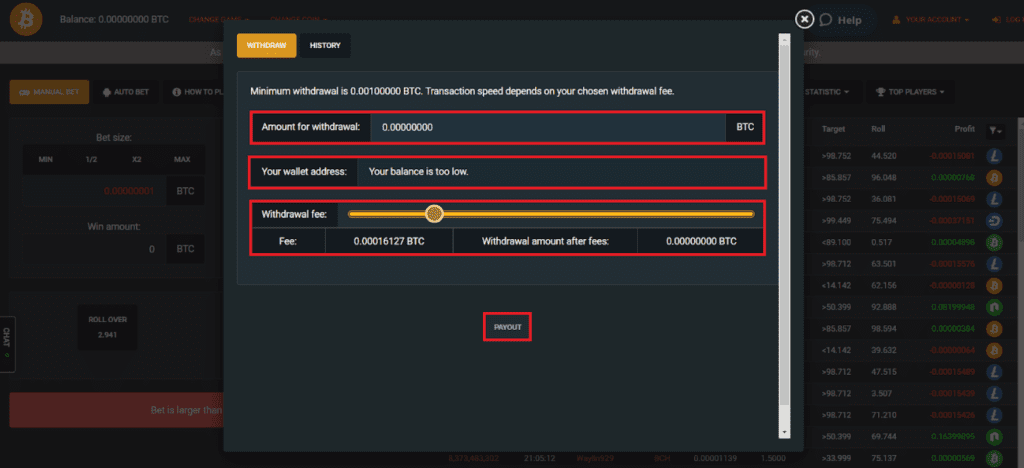The image size is (1024, 468).
Task: Set bet size to MIN
Action: click(x=46, y=159)
